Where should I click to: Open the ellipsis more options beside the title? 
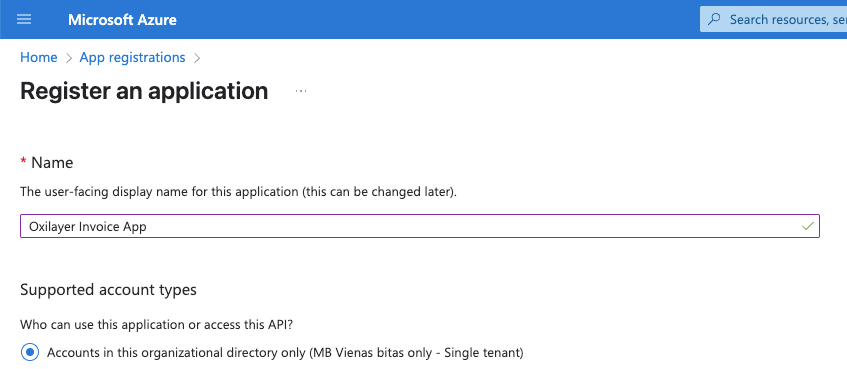301,91
